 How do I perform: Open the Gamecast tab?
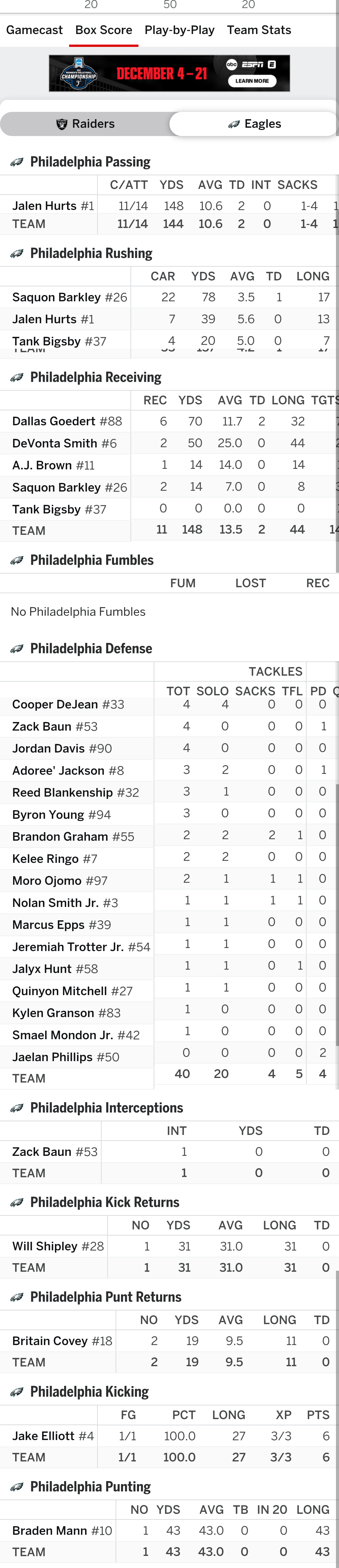coord(34,30)
